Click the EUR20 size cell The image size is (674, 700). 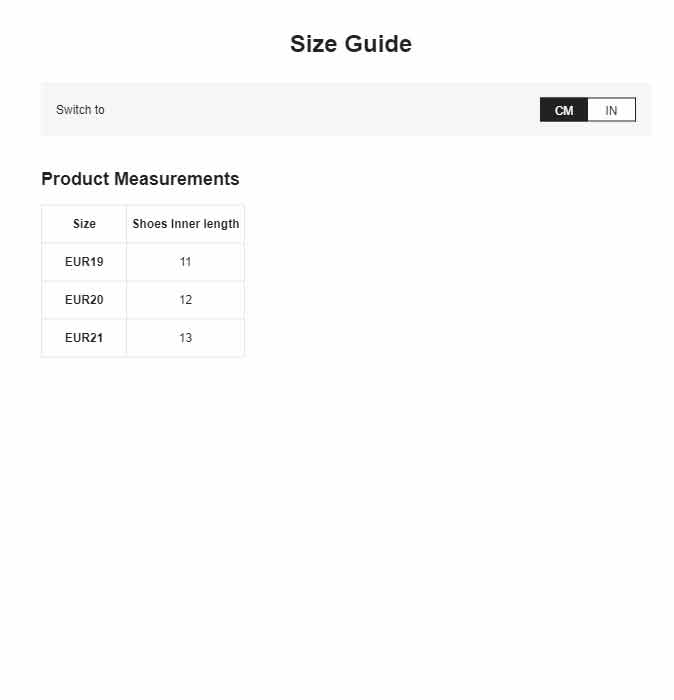(x=84, y=300)
